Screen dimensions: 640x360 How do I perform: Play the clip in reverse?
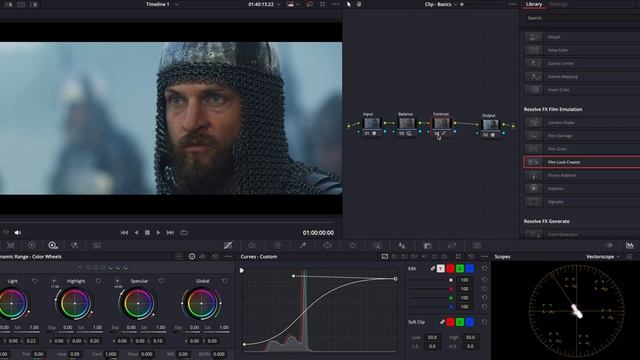(136, 233)
